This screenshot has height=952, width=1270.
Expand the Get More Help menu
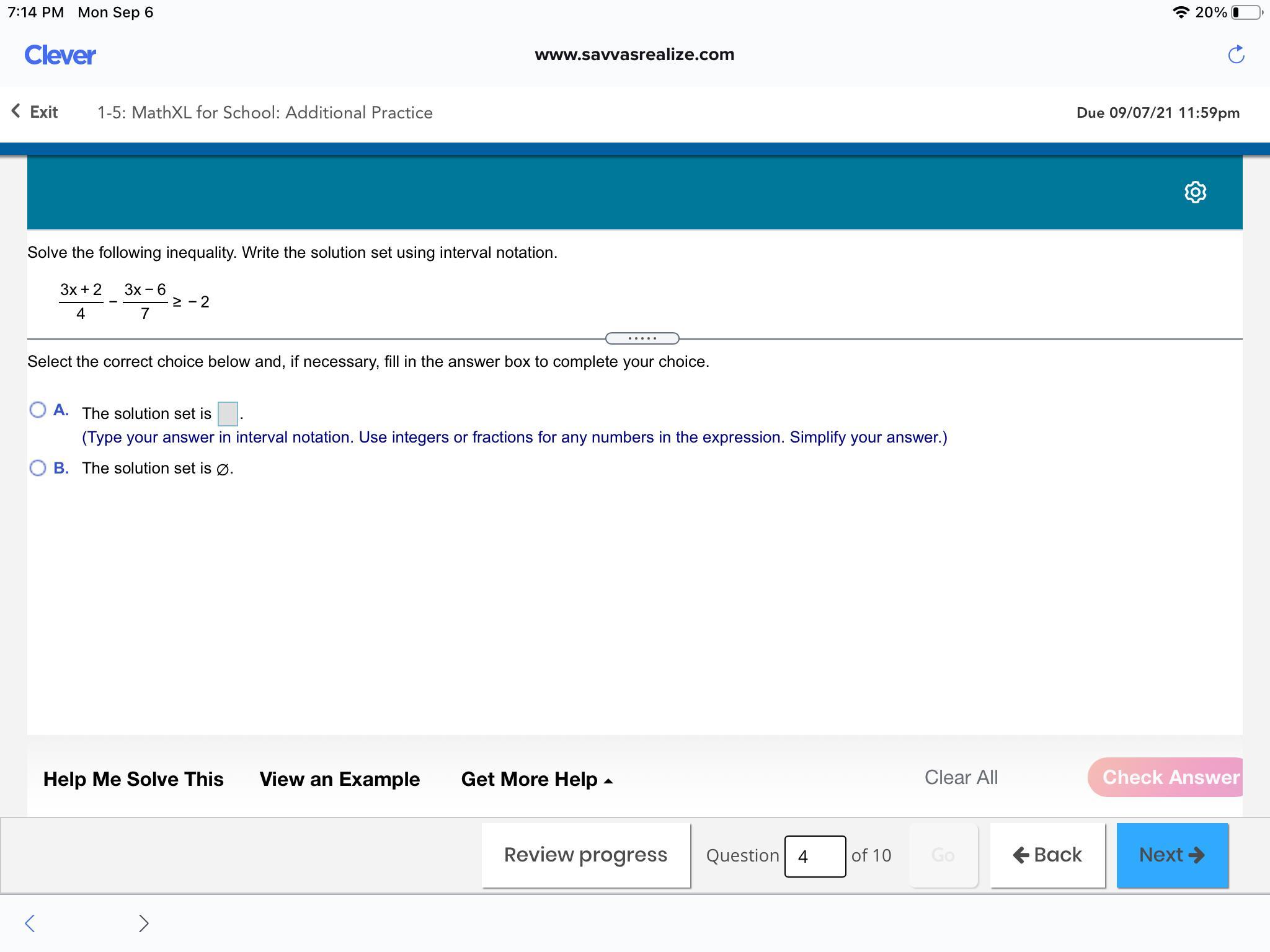tap(537, 779)
